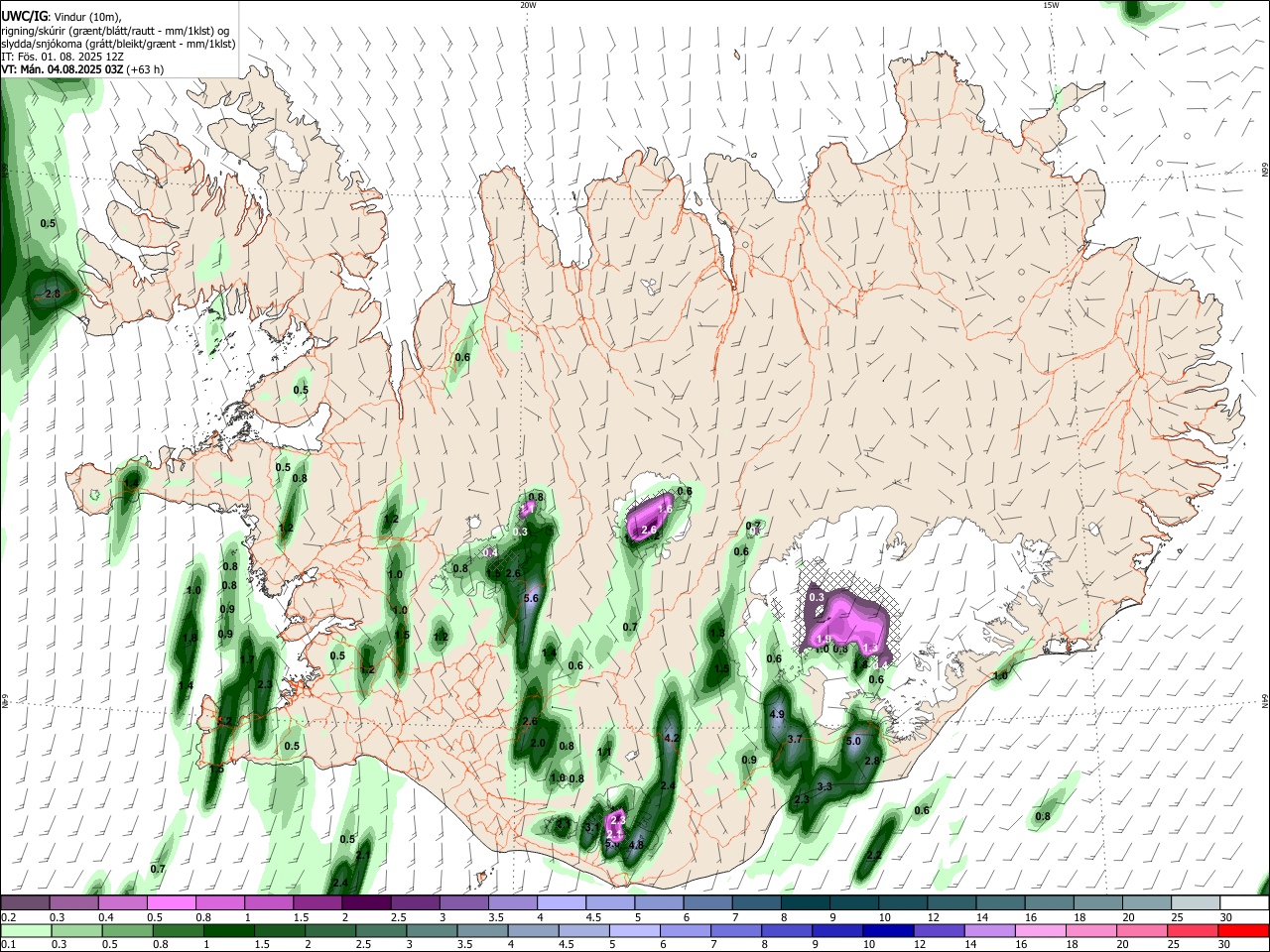Click the 3.7 precipitation value on the map
Screen dimensions: 1270x952
pos(794,739)
